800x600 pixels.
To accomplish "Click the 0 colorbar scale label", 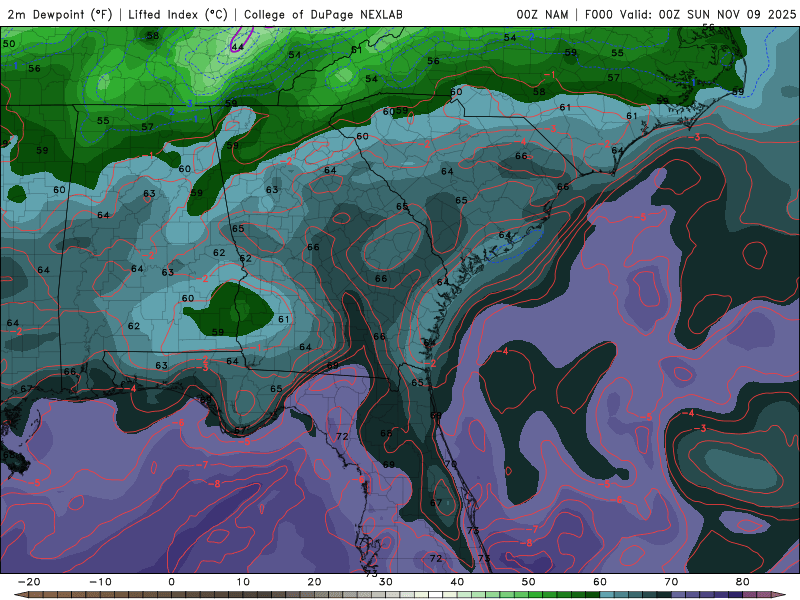I will (x=171, y=582).
